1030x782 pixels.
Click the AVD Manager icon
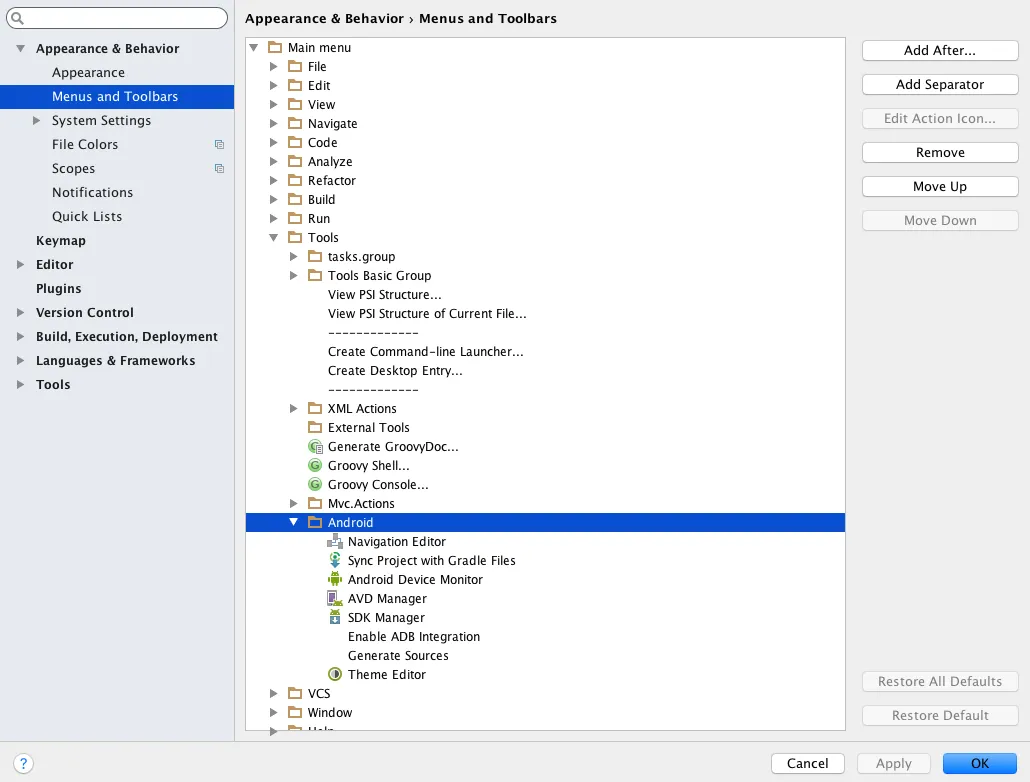tap(335, 598)
